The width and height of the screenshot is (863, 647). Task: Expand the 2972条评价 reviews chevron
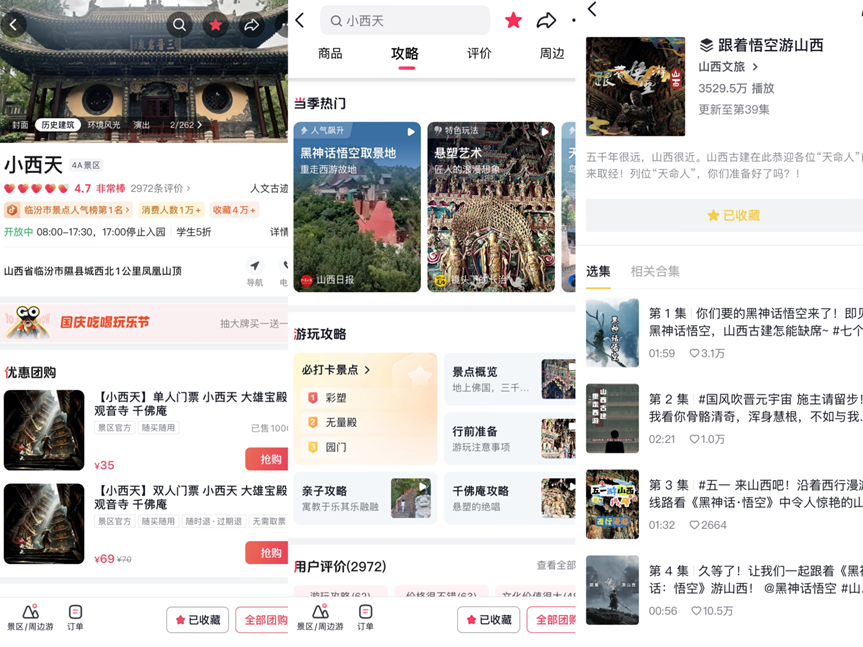[188, 188]
